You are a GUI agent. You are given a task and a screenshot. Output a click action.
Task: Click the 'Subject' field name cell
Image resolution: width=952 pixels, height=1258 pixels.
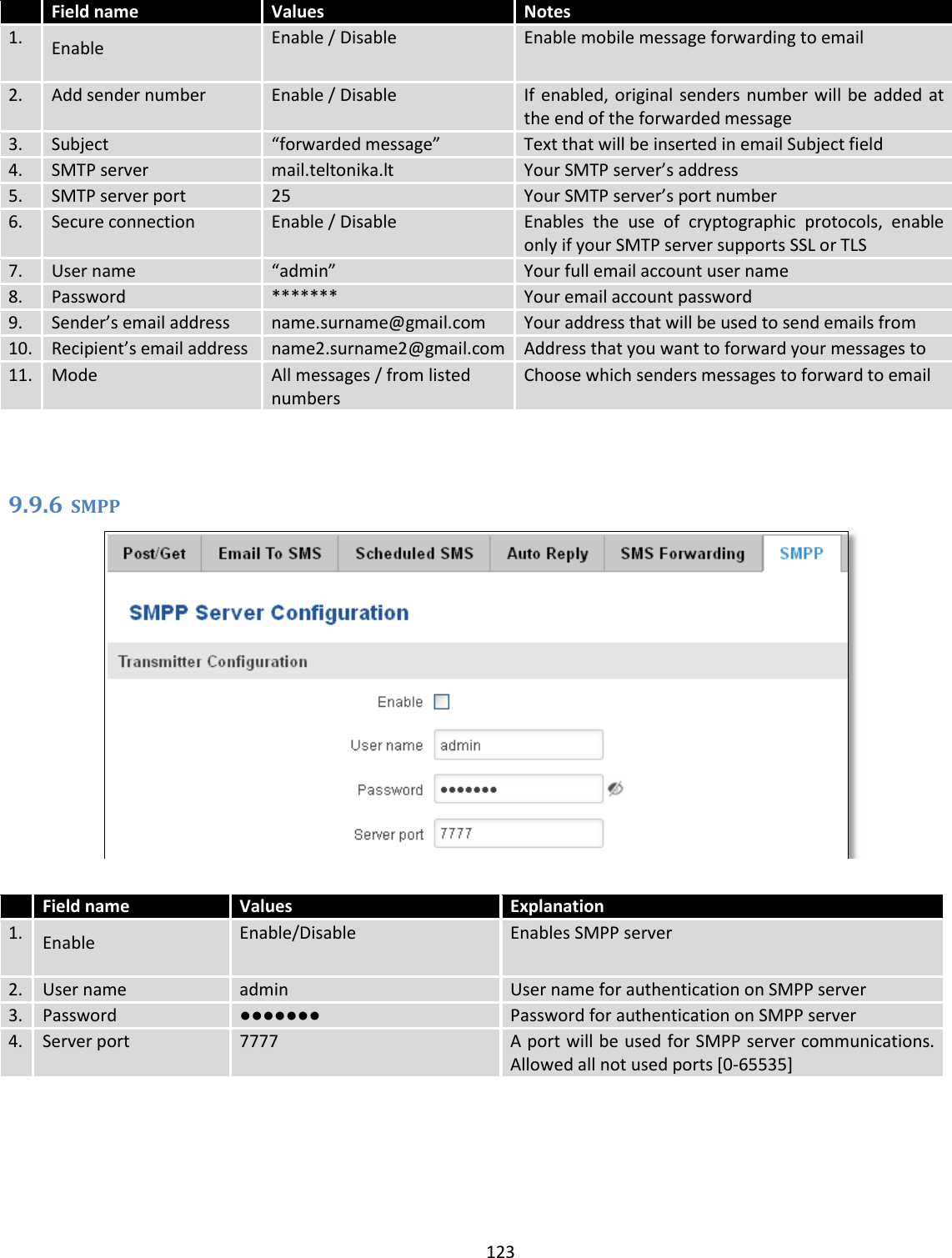[152, 144]
